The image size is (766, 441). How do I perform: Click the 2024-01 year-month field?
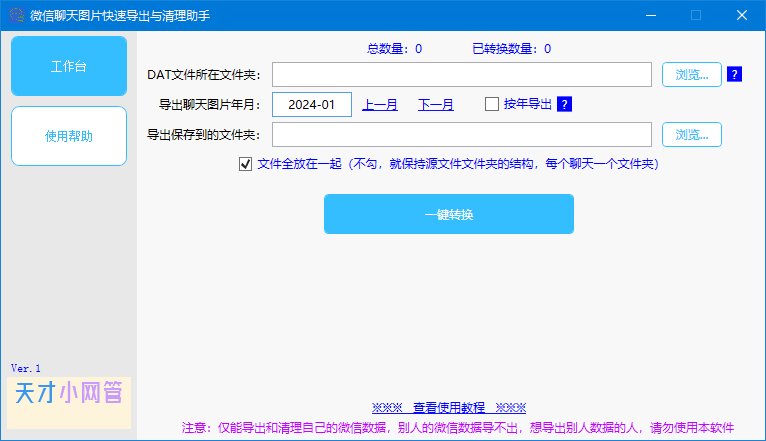pos(312,105)
